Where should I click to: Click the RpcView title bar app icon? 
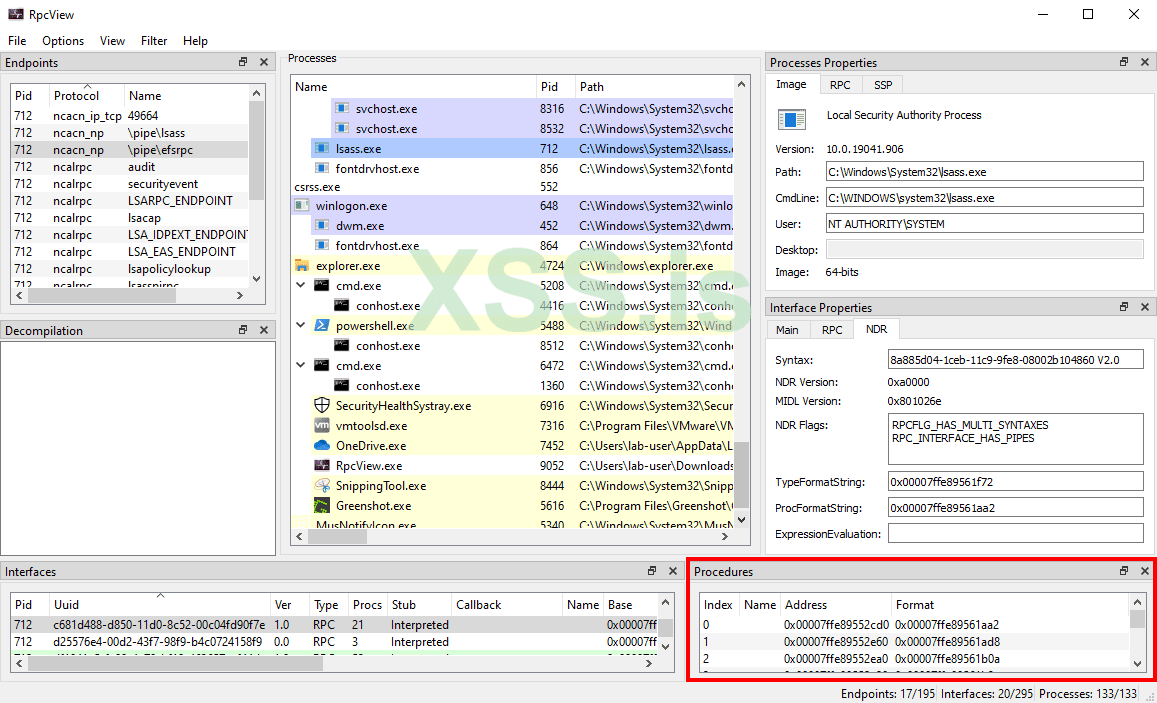click(15, 14)
